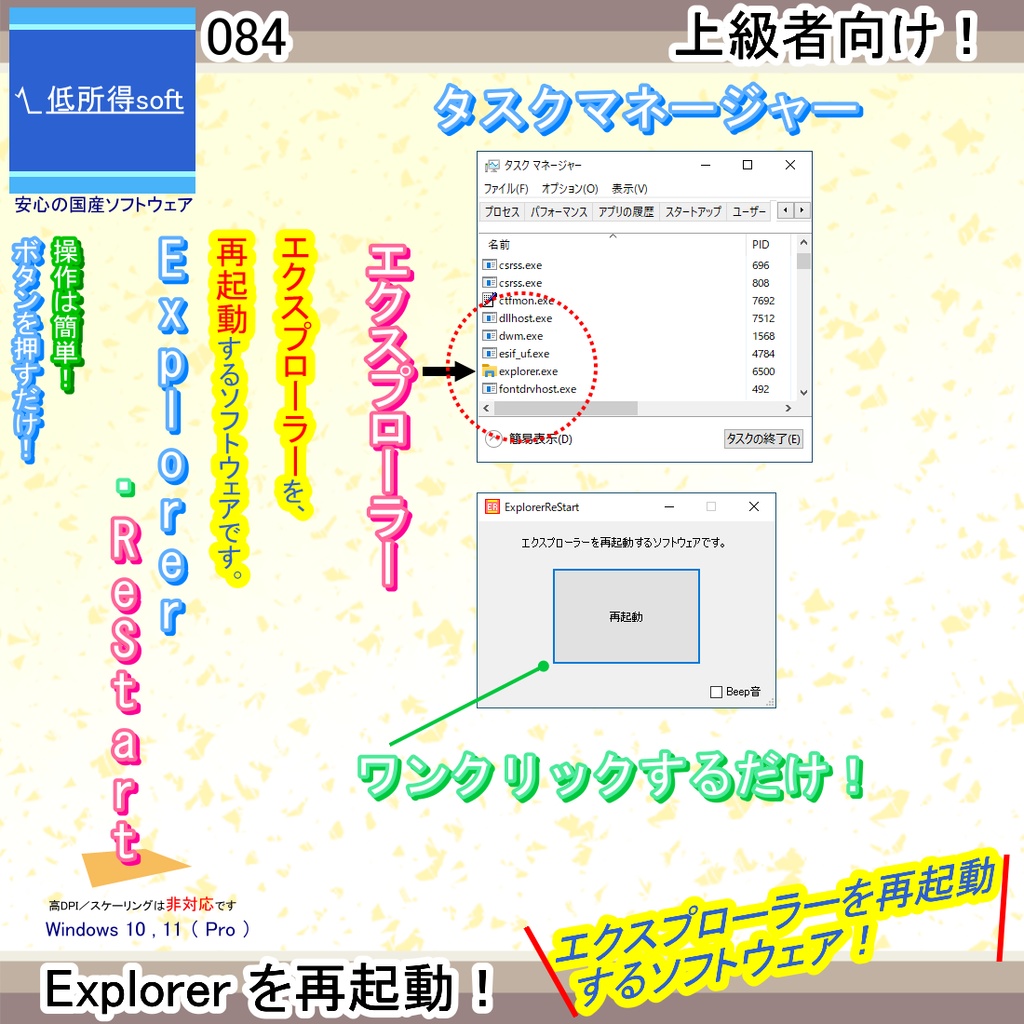Click PID value 6500
Image resolution: width=1024 pixels, height=1024 pixels.
(763, 371)
